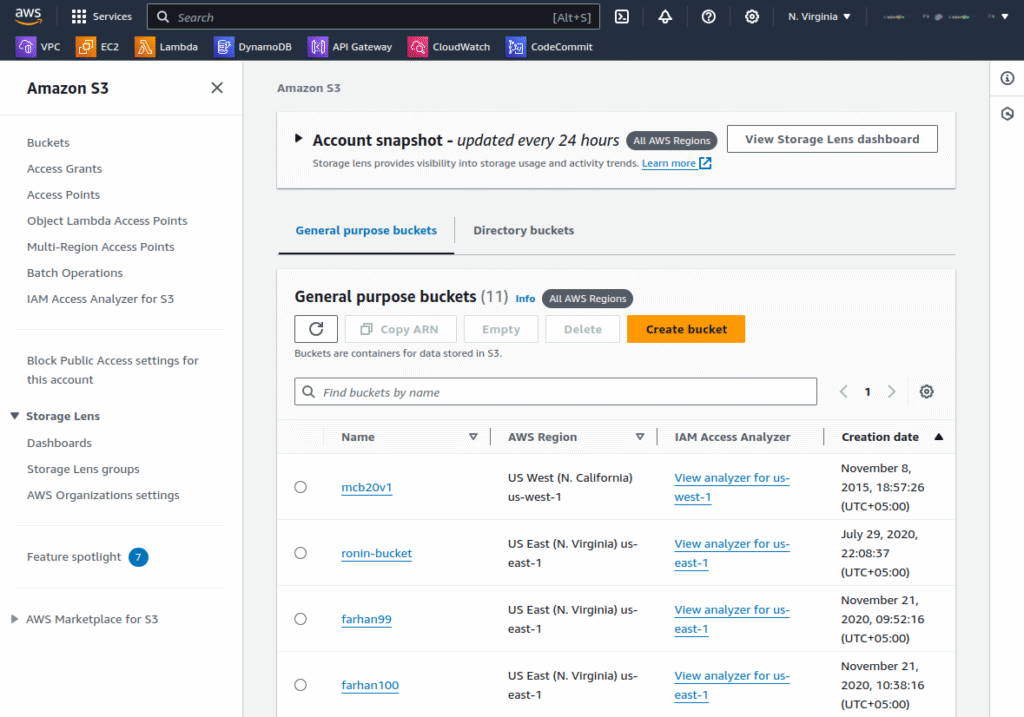
Task: Open IAM Access Analyzer for S3
Action: tap(101, 299)
